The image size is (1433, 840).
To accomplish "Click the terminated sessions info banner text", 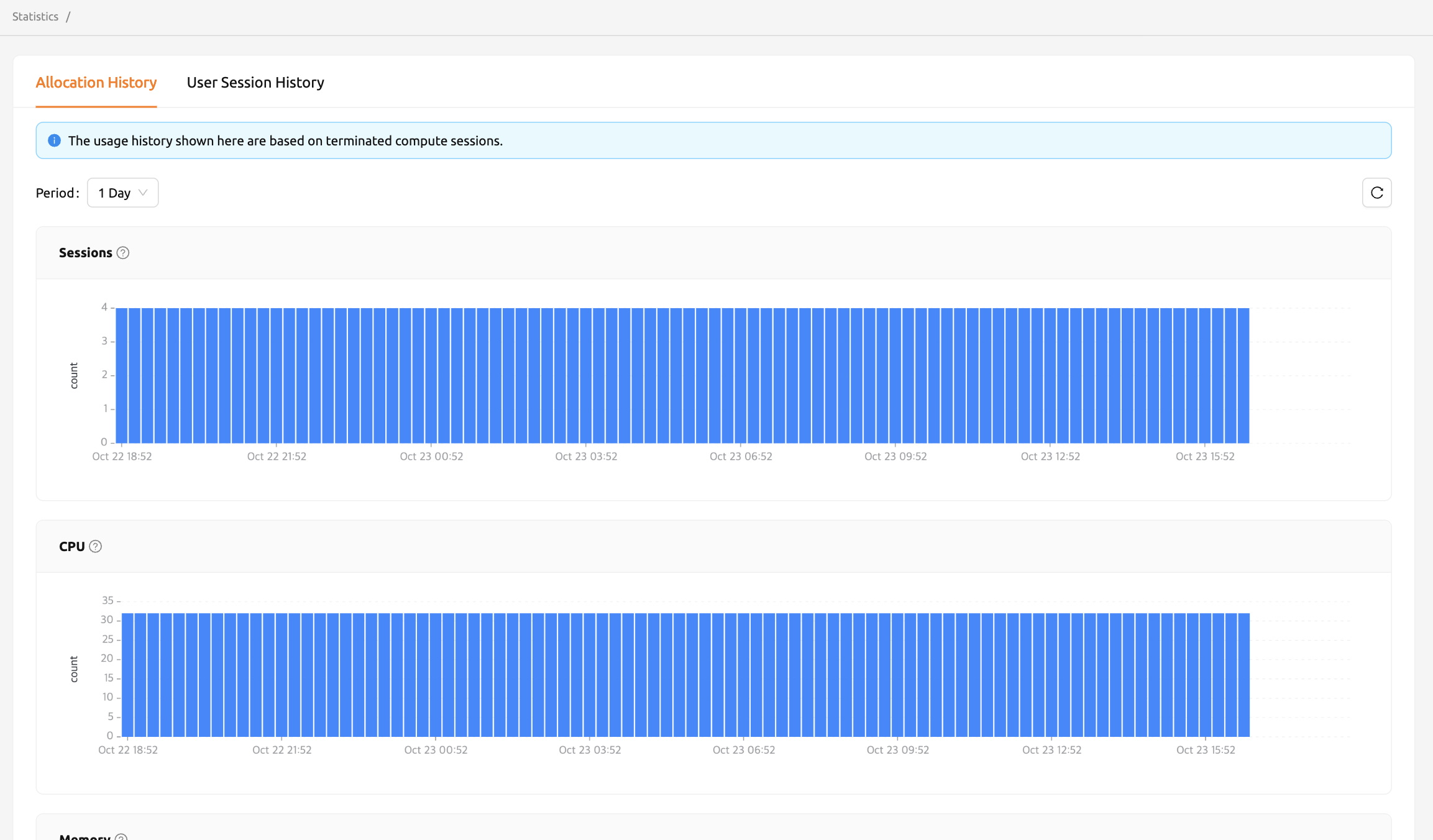I will coord(285,141).
